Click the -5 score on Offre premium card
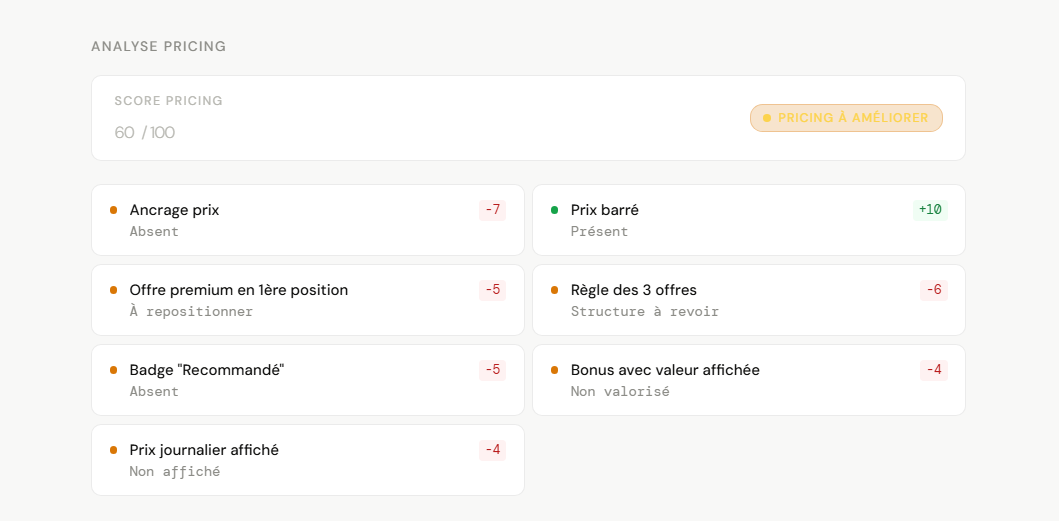The width and height of the screenshot is (1059, 521). (492, 290)
